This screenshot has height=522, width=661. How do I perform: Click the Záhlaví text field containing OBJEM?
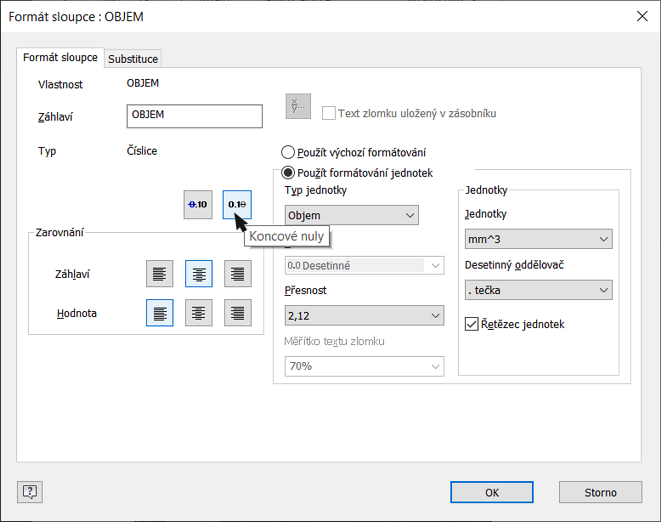tap(195, 116)
